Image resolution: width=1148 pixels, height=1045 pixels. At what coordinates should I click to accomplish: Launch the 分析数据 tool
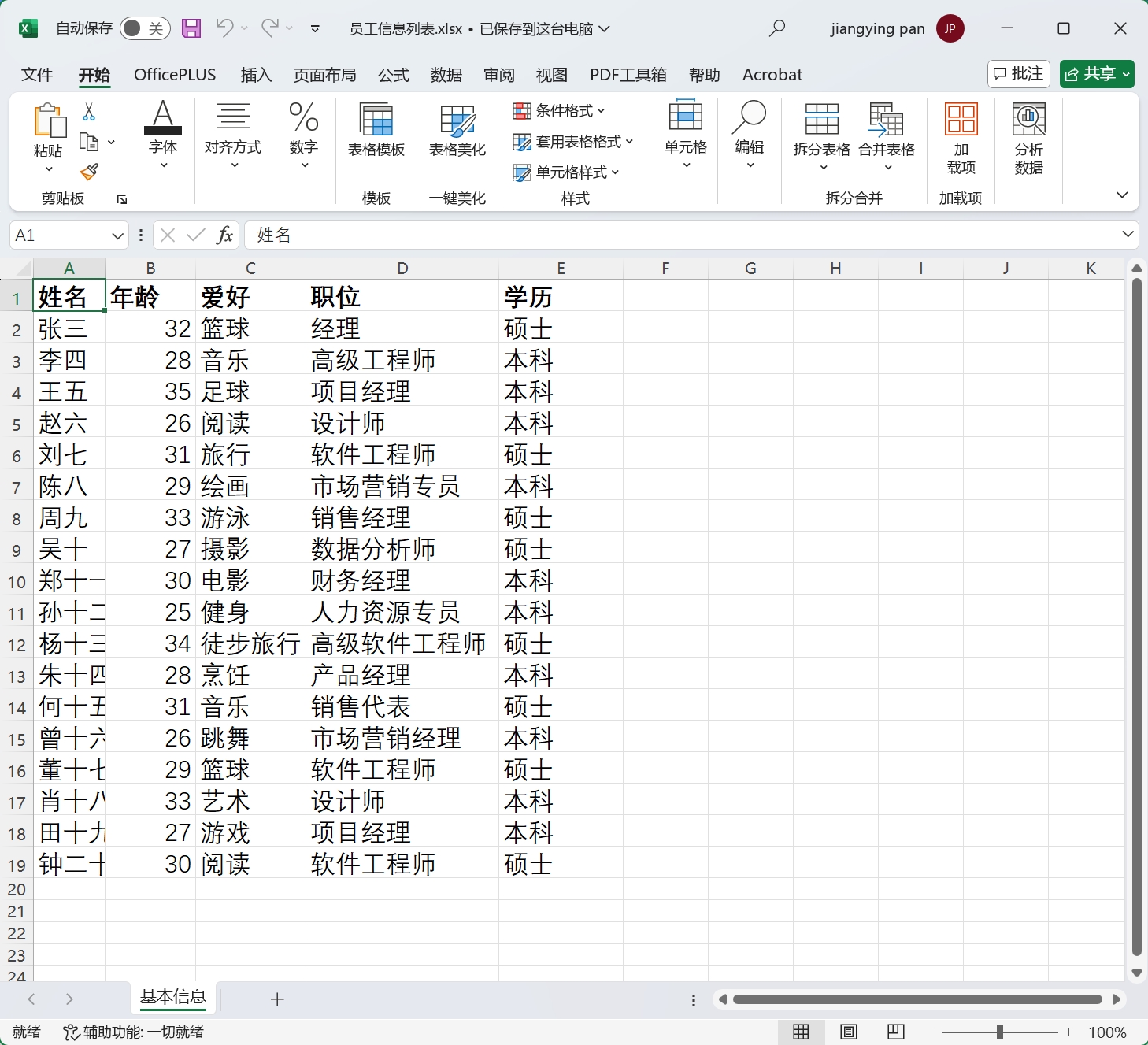point(1030,134)
